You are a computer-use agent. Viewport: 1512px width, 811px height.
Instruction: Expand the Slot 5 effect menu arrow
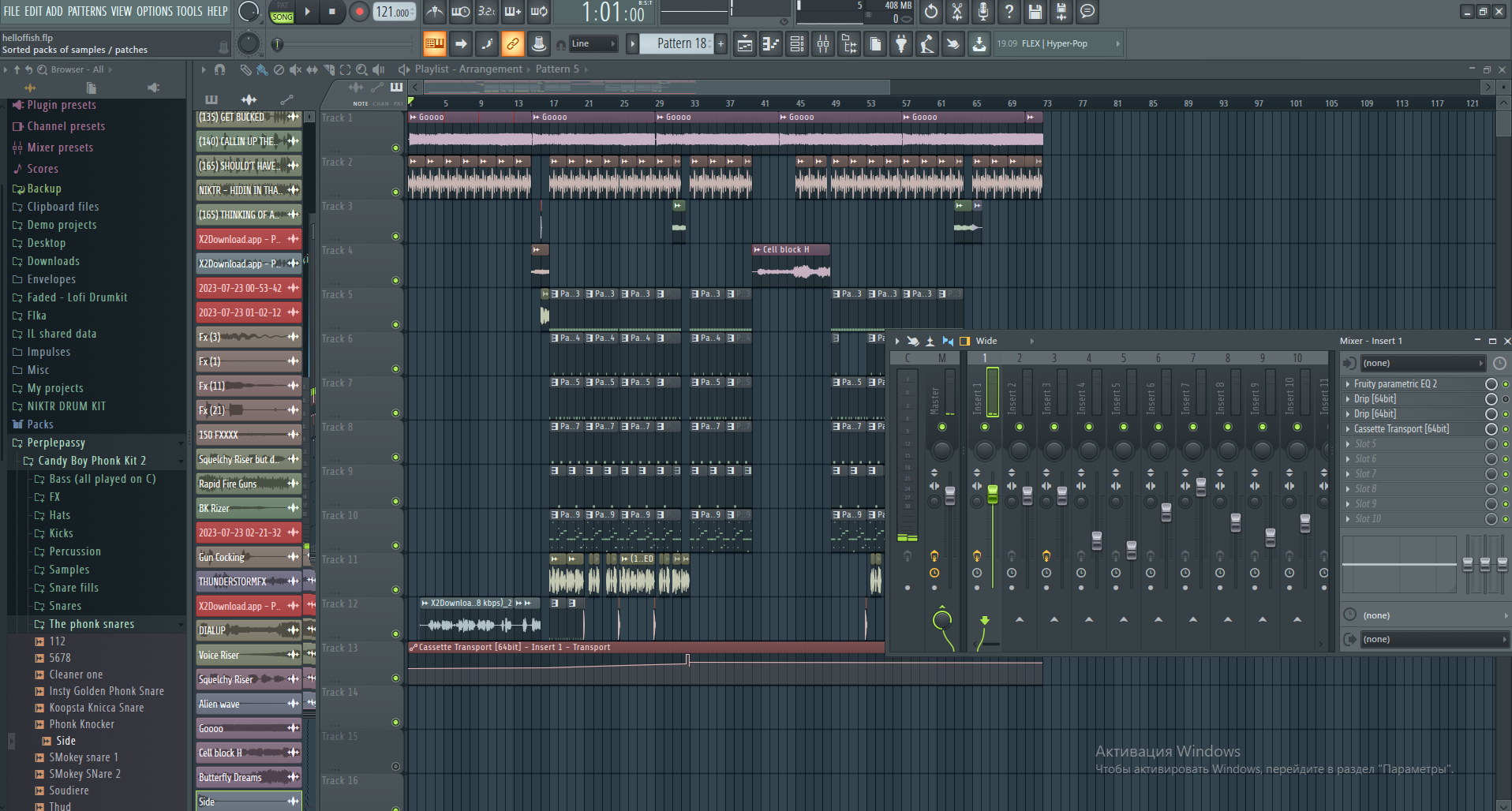1347,444
